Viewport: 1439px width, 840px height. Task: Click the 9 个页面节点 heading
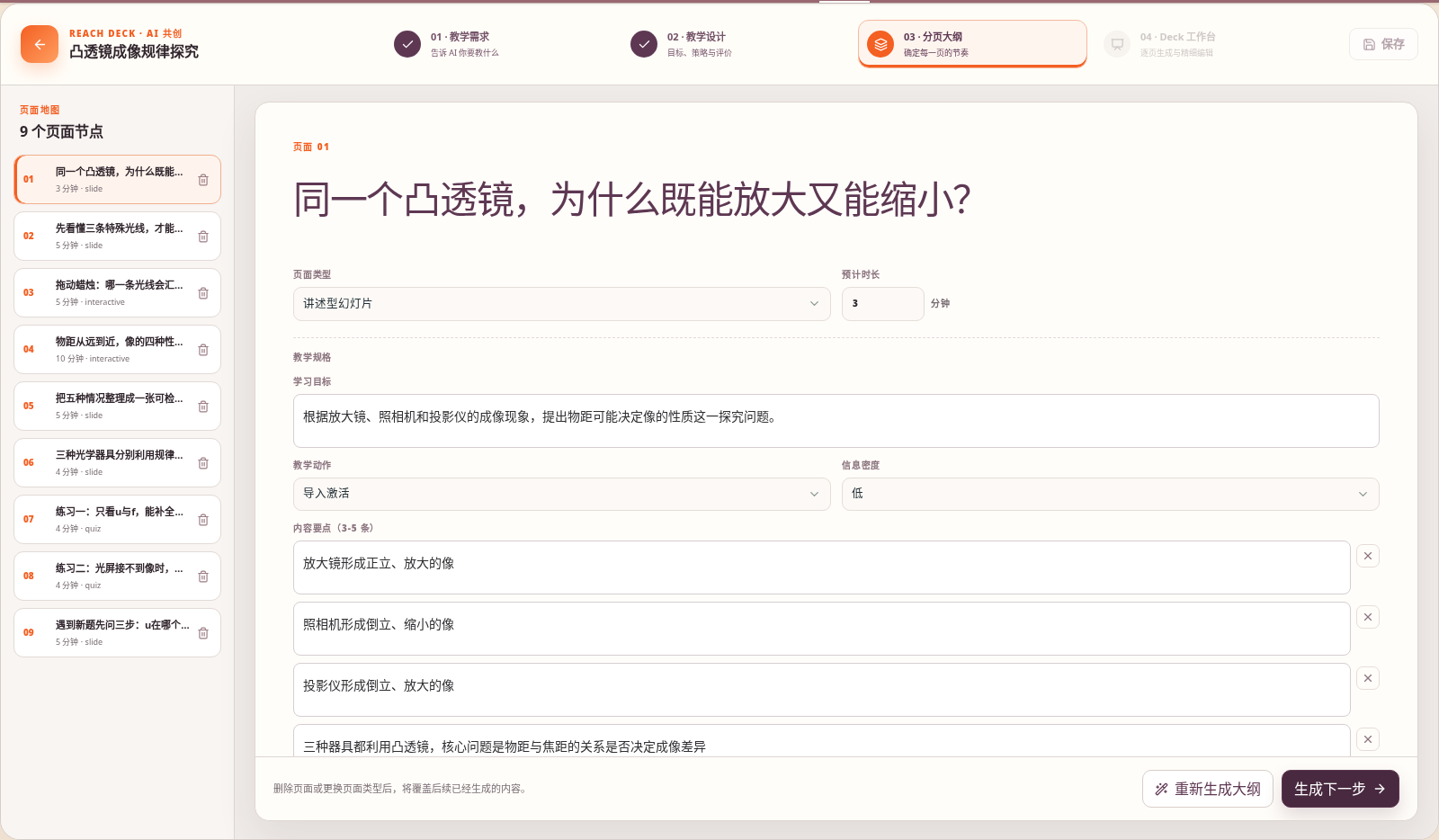(61, 131)
